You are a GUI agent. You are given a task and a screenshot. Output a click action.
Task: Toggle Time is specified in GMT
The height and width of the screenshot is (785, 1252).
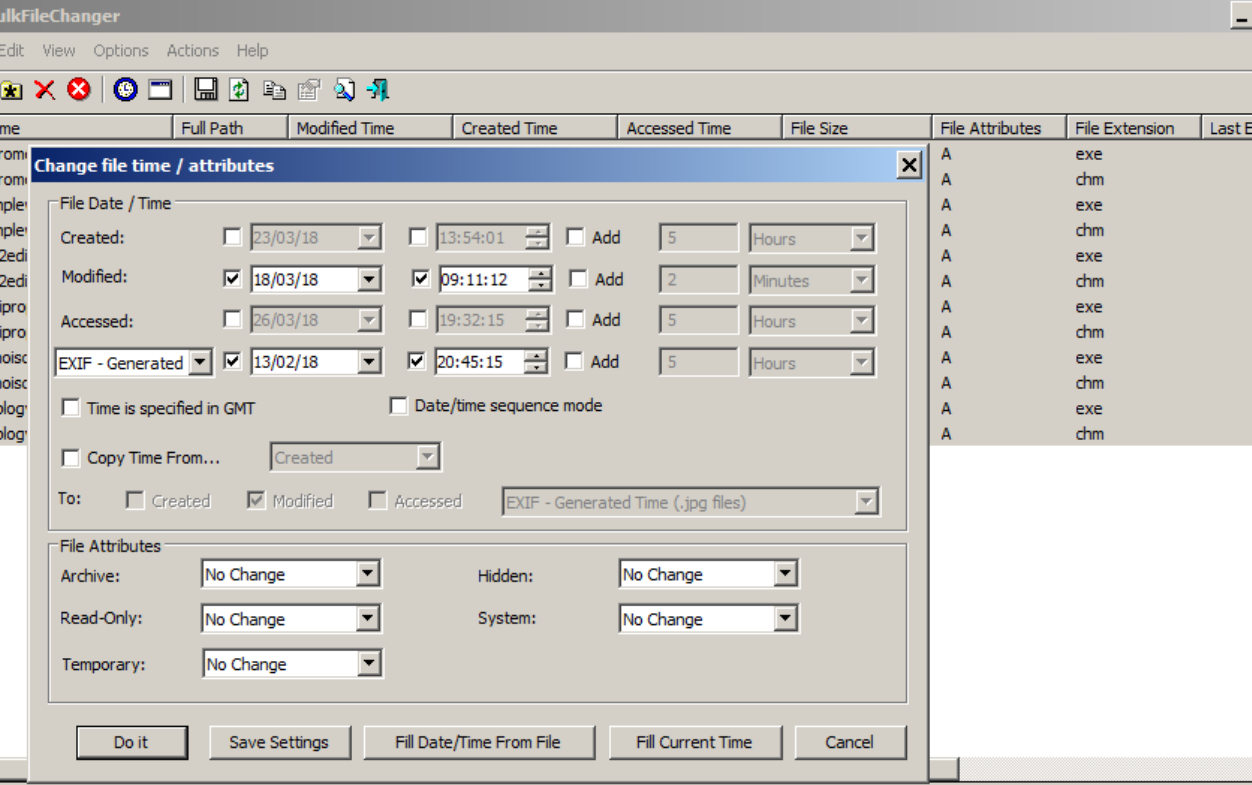72,408
